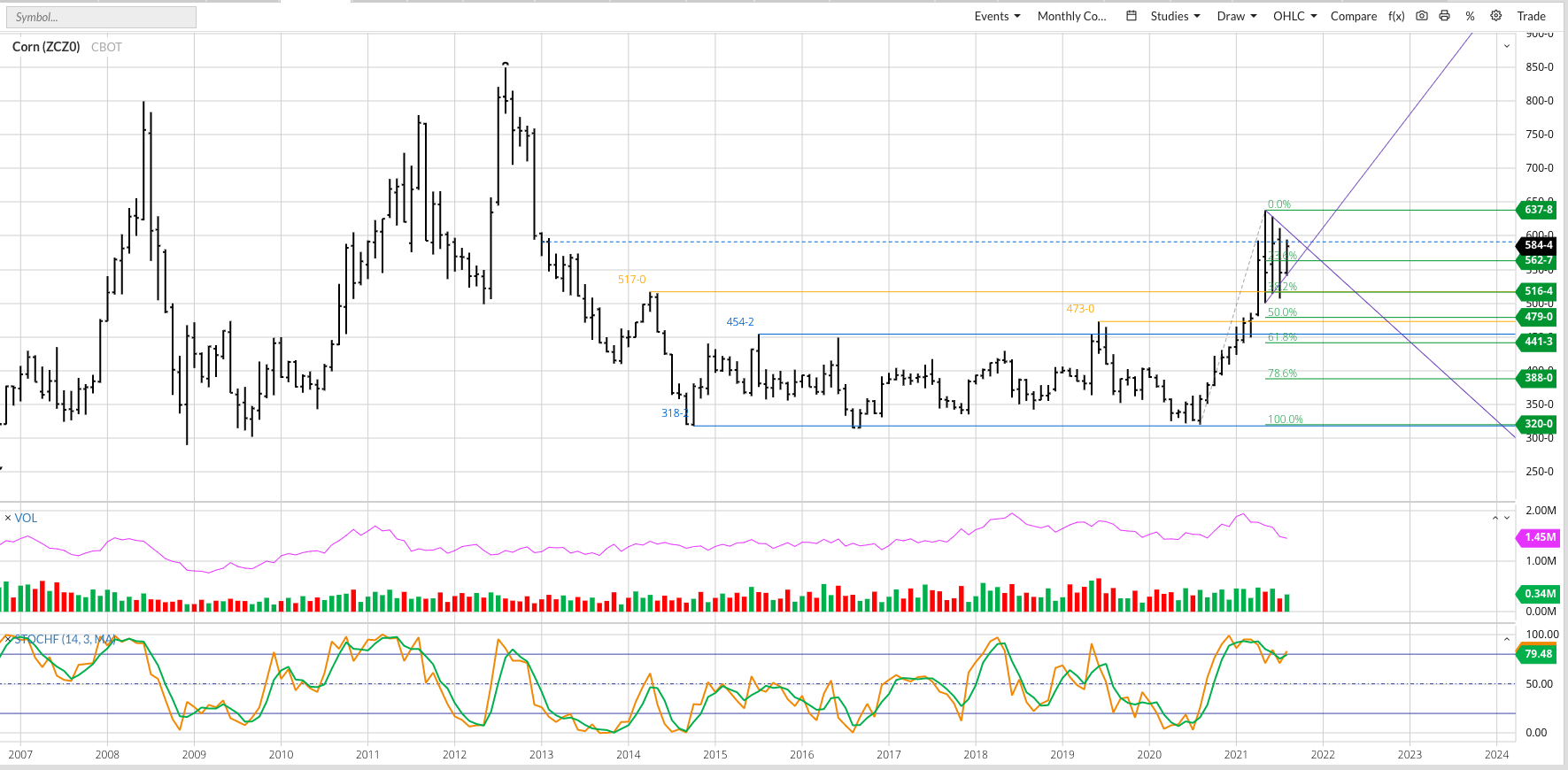Move the VOL panel up
The width and height of the screenshot is (1568, 770).
[1495, 518]
